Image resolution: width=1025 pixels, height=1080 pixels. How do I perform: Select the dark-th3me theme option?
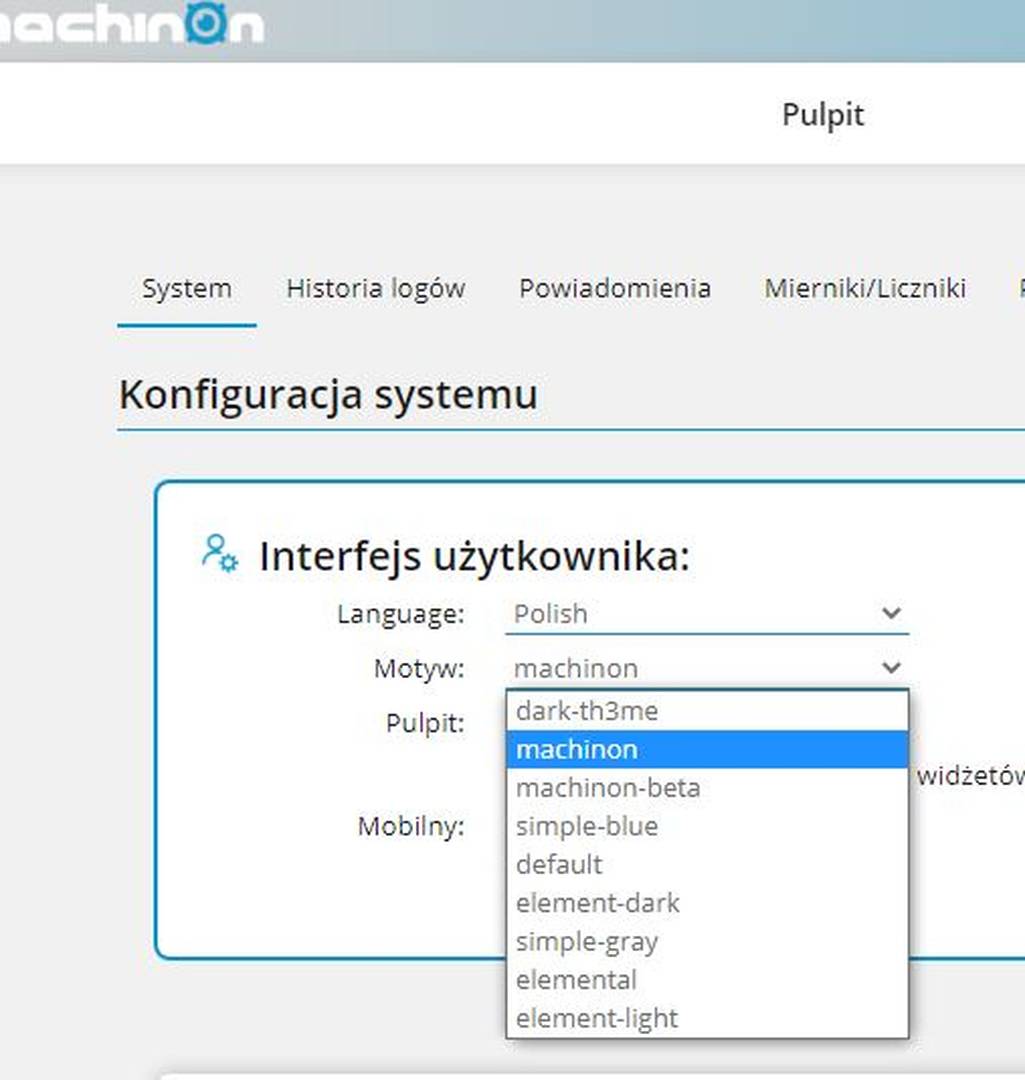click(707, 711)
